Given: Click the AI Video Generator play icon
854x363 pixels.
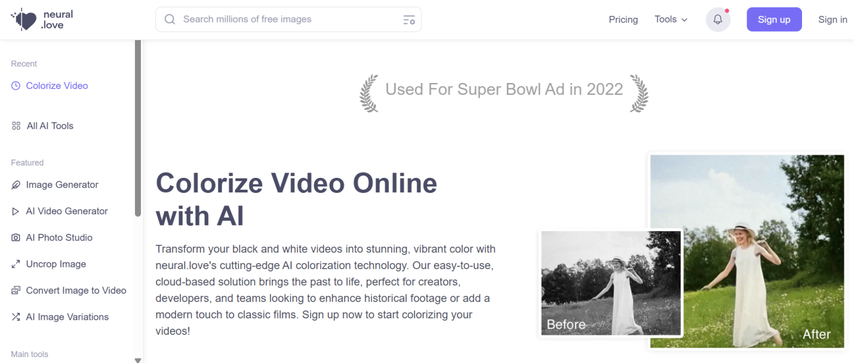Looking at the screenshot, I should click(x=16, y=211).
